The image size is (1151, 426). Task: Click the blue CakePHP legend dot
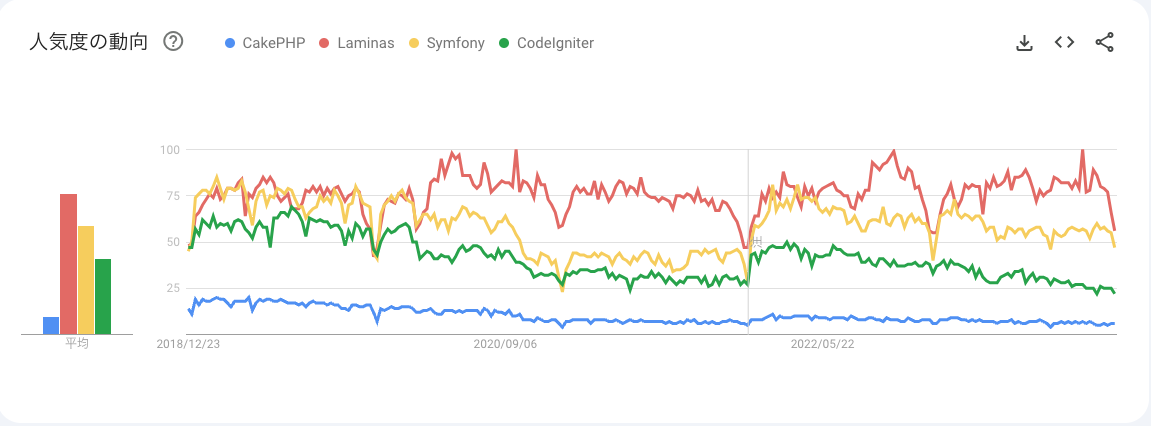tap(230, 43)
